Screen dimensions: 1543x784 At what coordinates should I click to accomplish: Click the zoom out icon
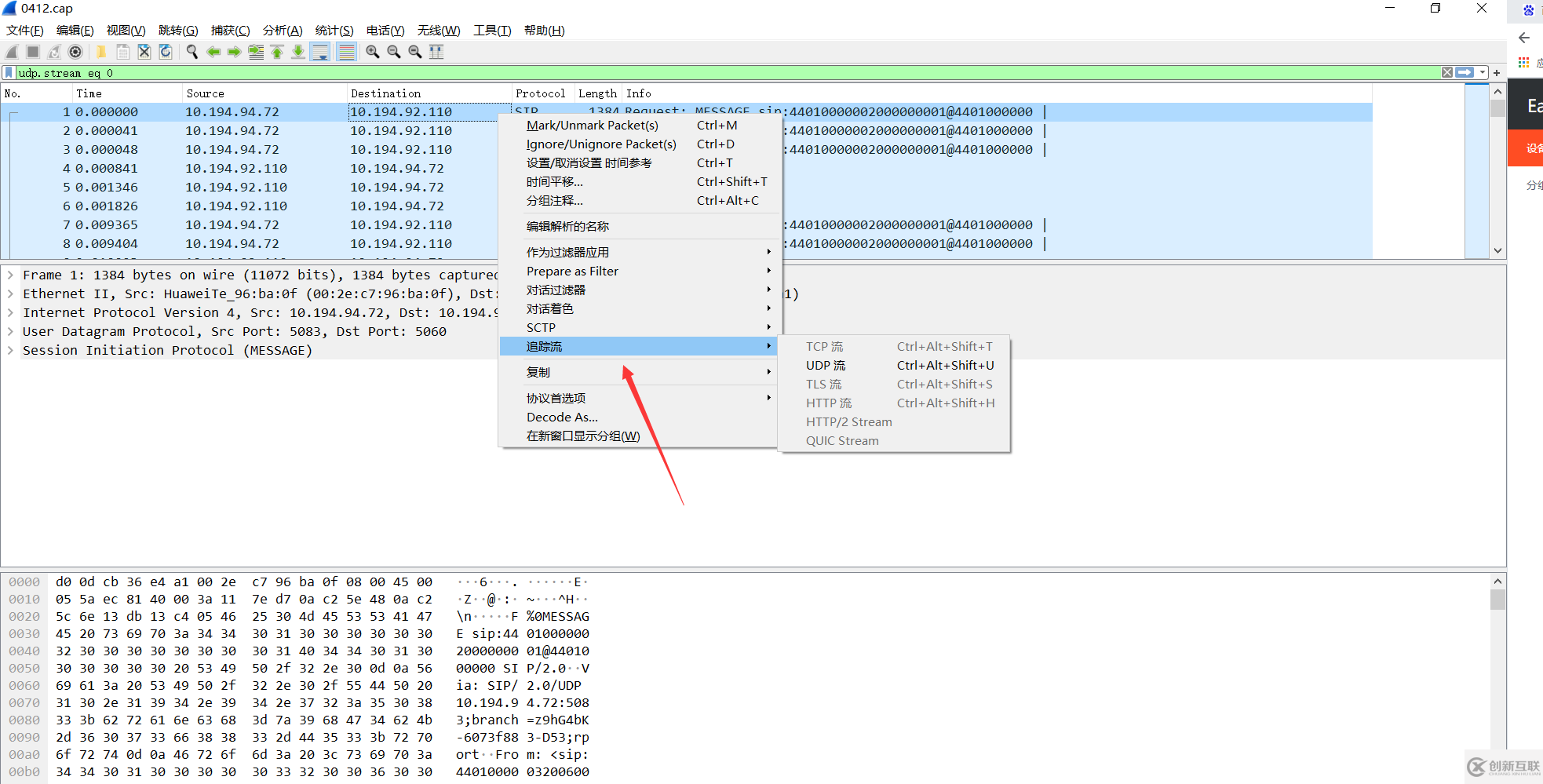point(394,52)
